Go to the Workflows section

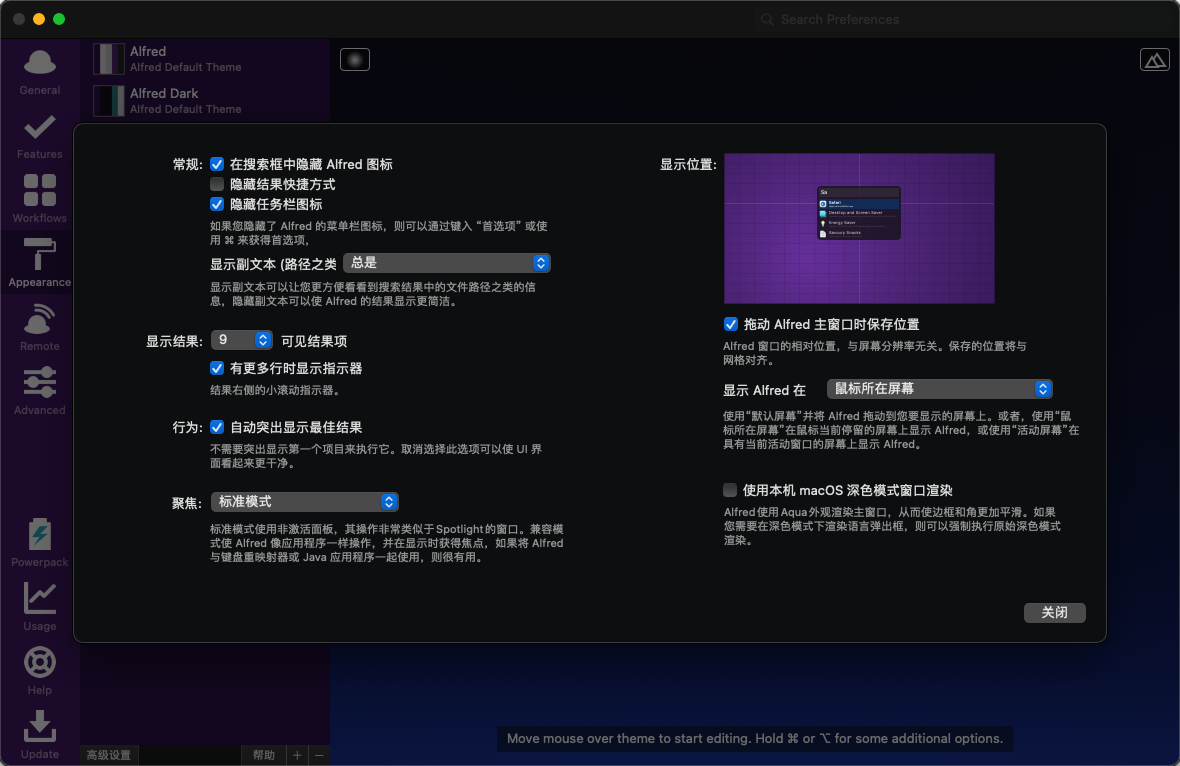40,199
